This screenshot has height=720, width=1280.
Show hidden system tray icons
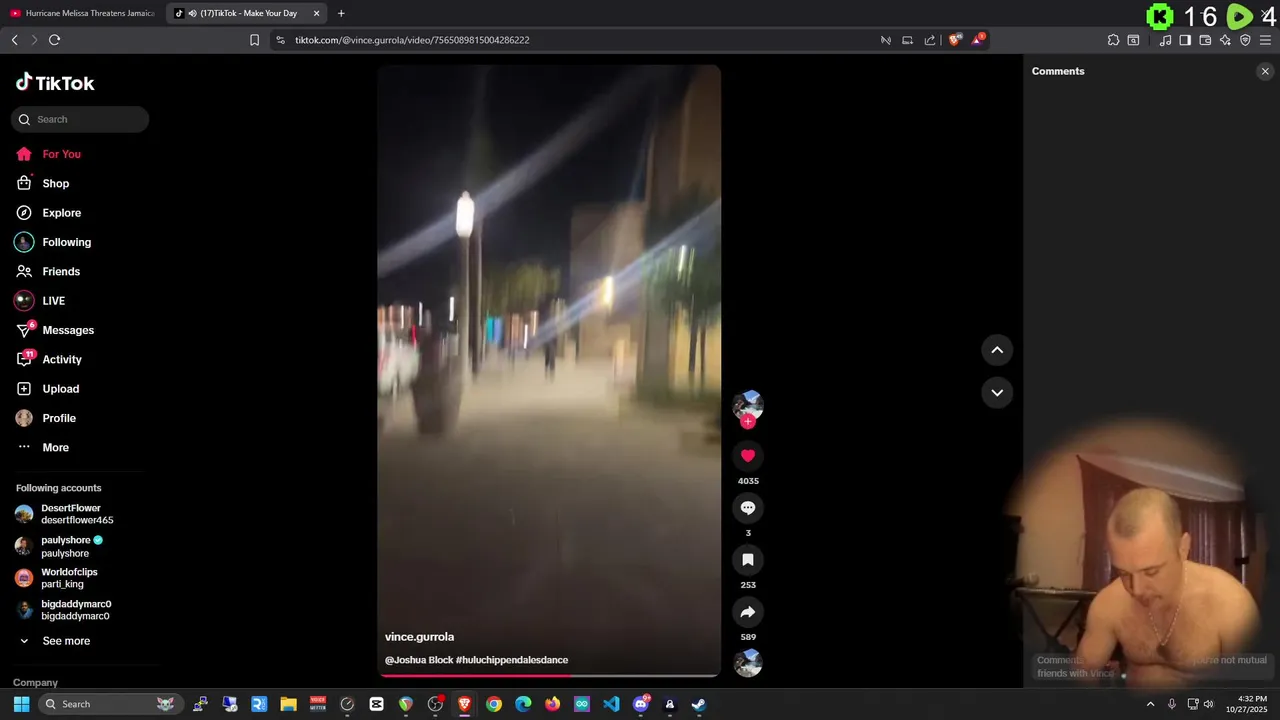(1150, 704)
